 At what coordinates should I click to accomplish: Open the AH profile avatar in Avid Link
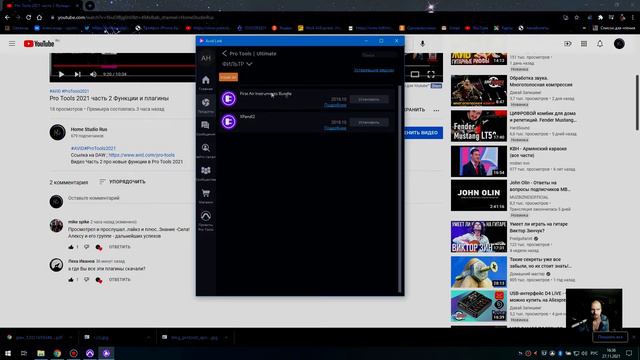coord(206,58)
